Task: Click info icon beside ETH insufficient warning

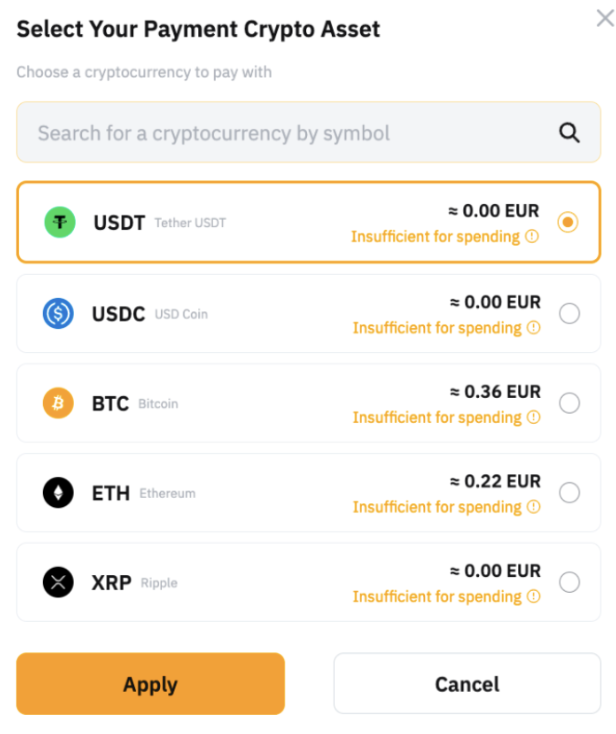Action: [534, 507]
